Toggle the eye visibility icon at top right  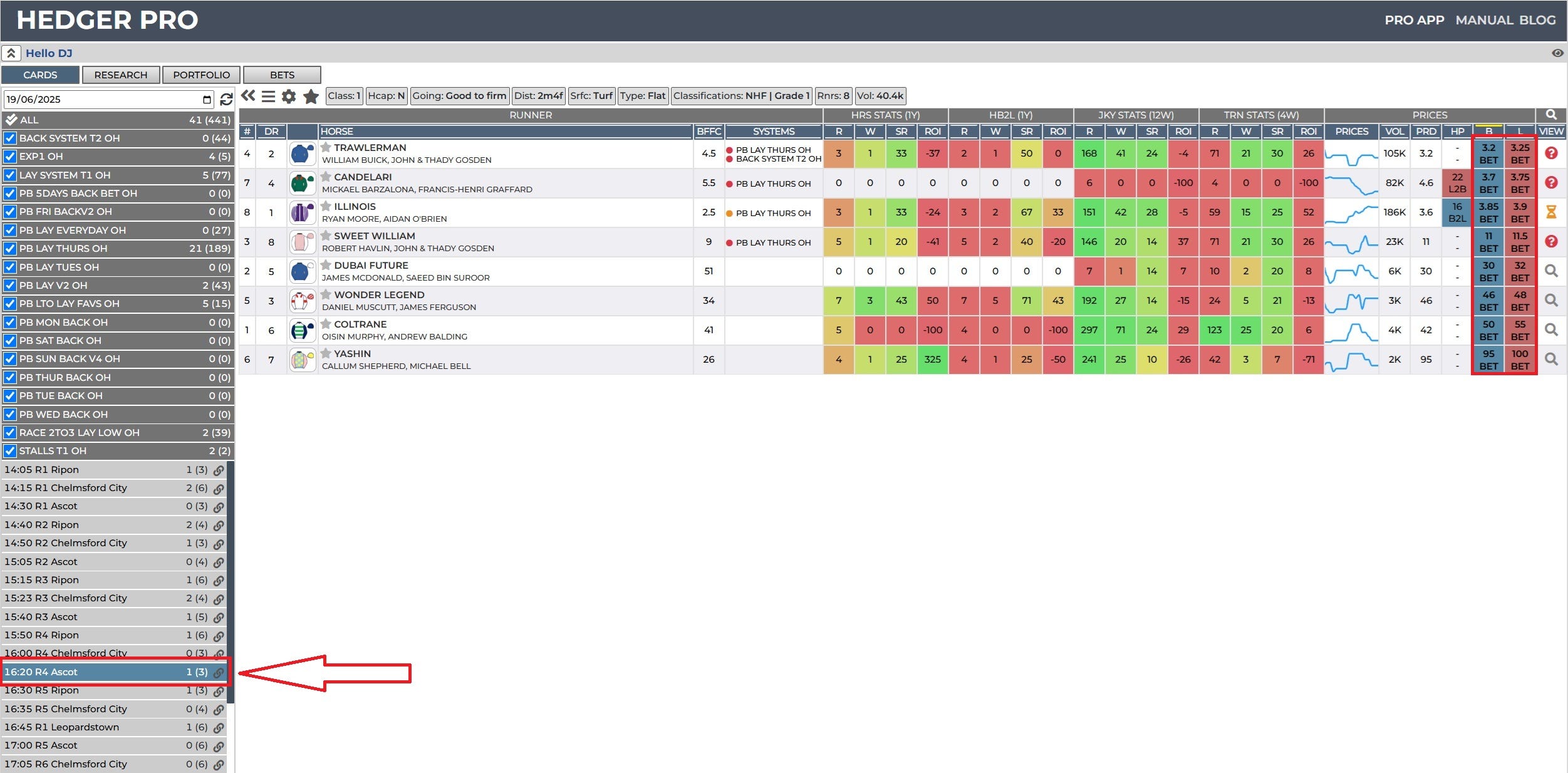(1557, 53)
